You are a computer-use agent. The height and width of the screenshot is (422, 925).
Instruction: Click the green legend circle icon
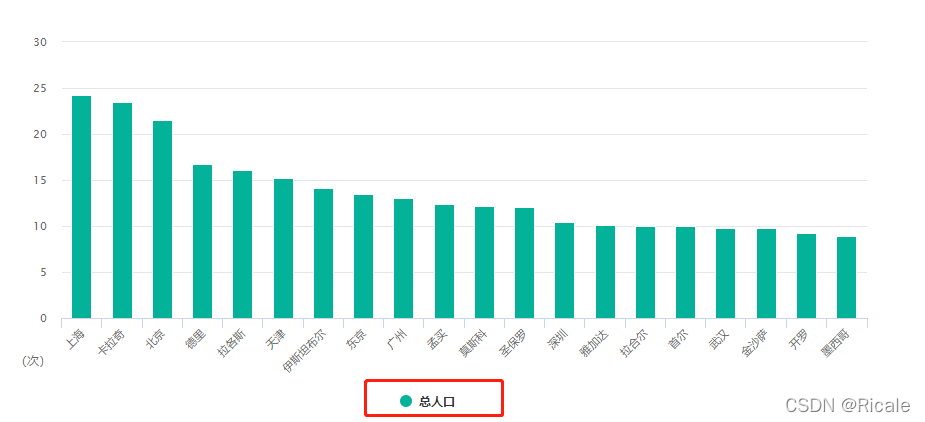coord(406,401)
